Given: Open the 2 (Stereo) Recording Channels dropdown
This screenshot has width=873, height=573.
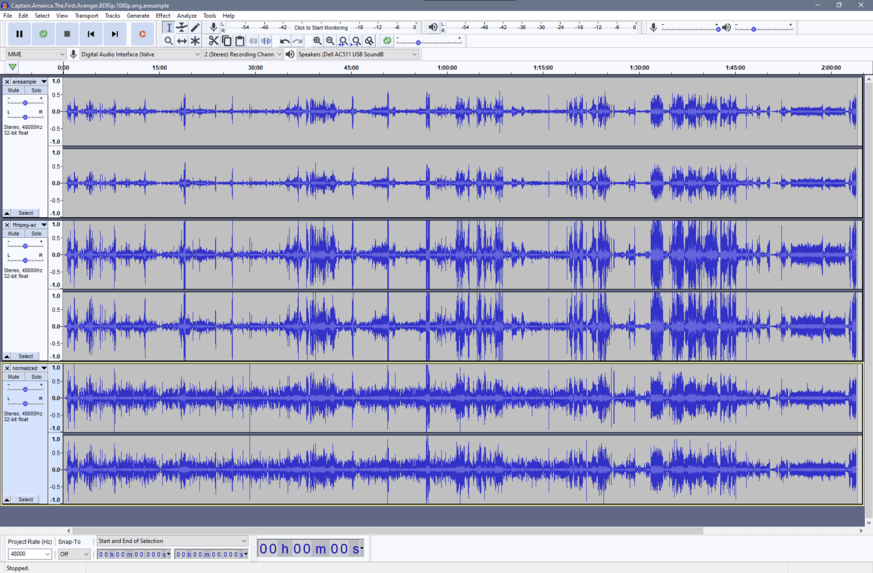Looking at the screenshot, I should [x=243, y=54].
